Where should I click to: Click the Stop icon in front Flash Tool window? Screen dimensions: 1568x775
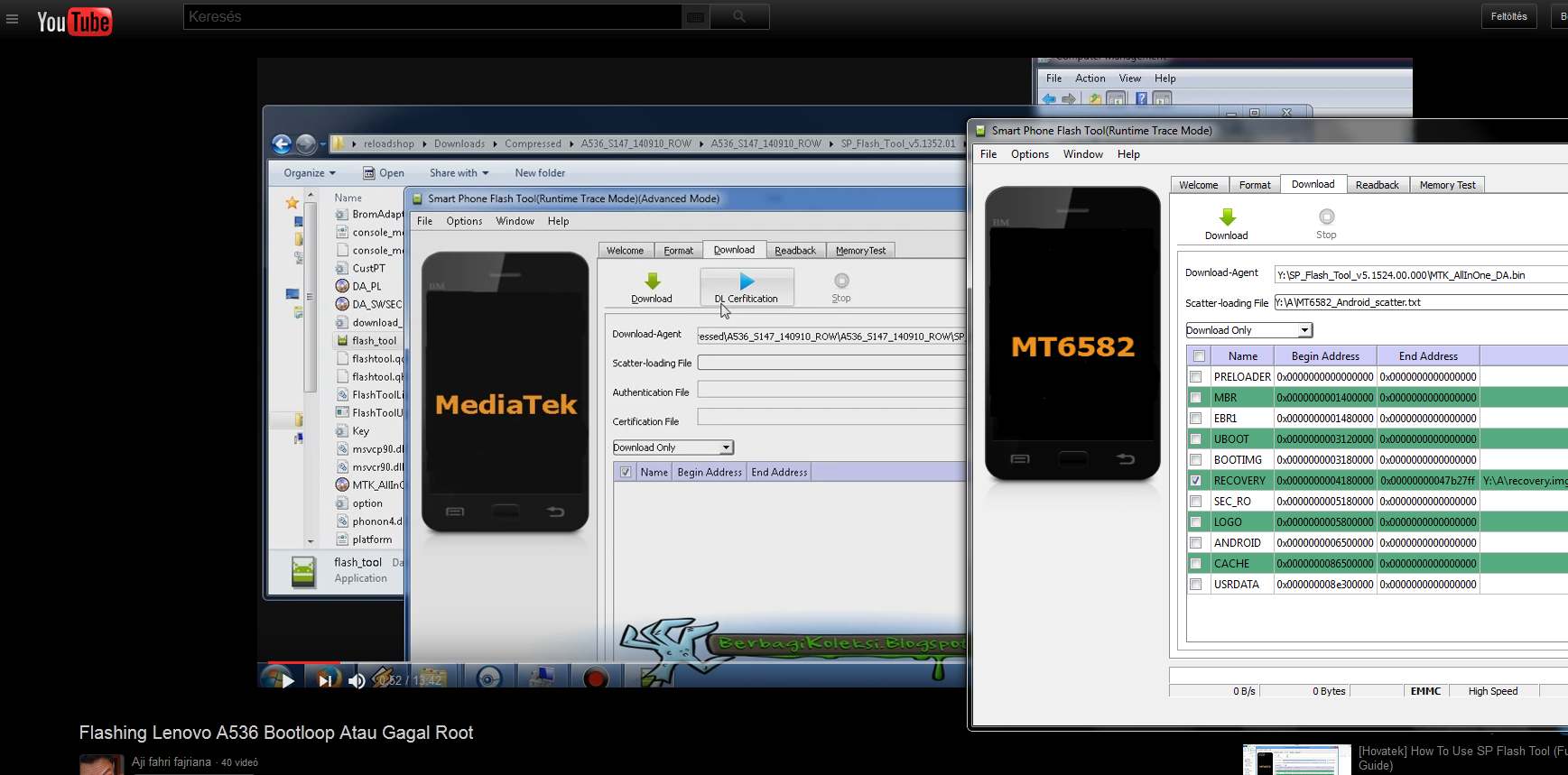coord(1326,217)
